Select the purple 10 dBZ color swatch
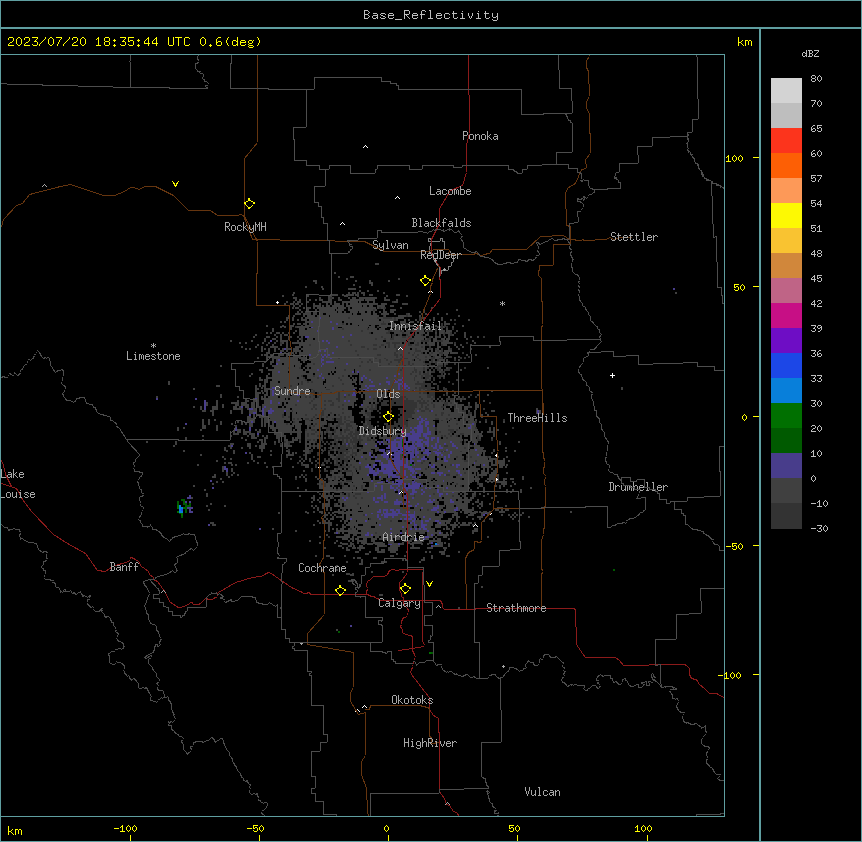The height and width of the screenshot is (842, 862). pyautogui.click(x=786, y=466)
